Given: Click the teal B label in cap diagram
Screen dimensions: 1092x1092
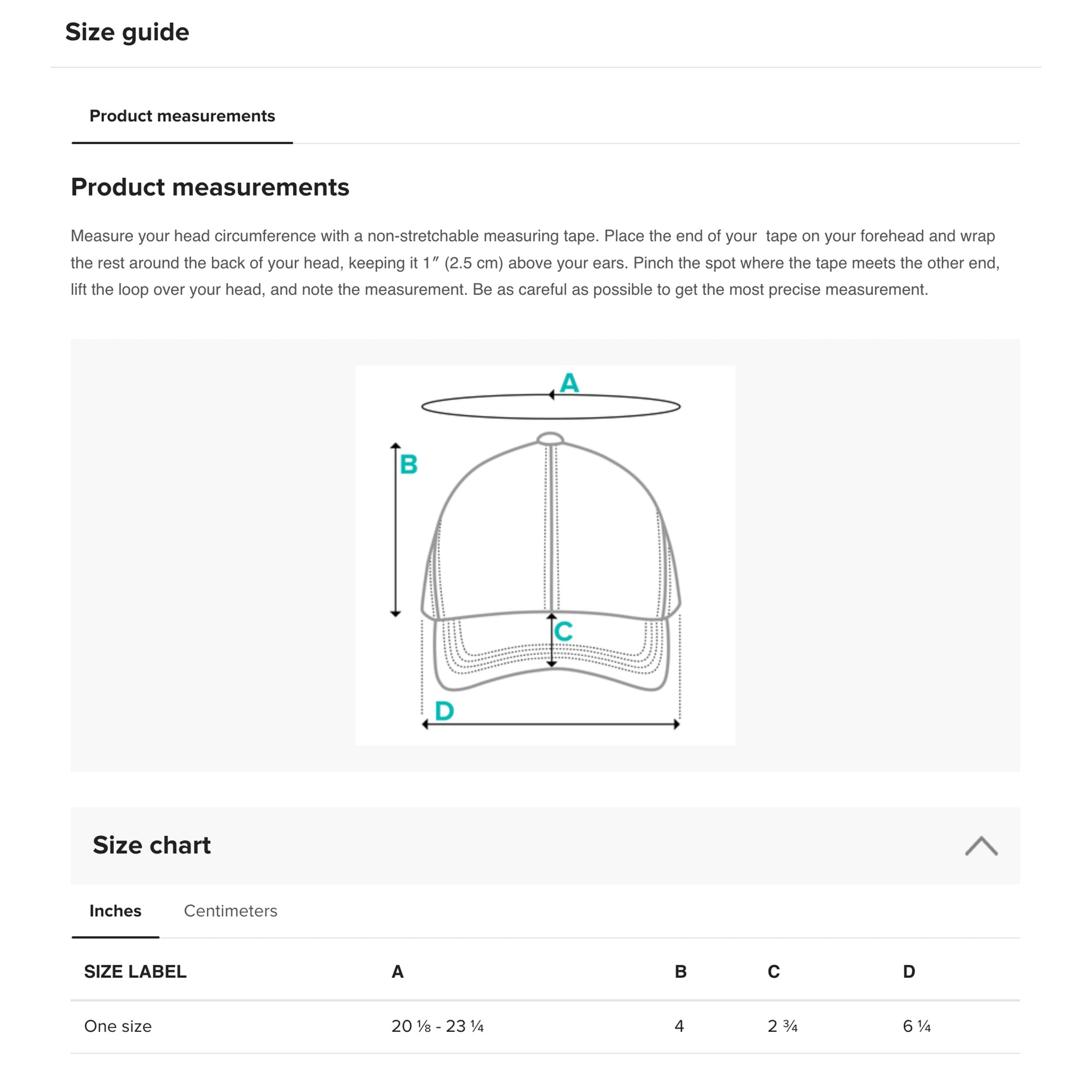Looking at the screenshot, I should [408, 465].
